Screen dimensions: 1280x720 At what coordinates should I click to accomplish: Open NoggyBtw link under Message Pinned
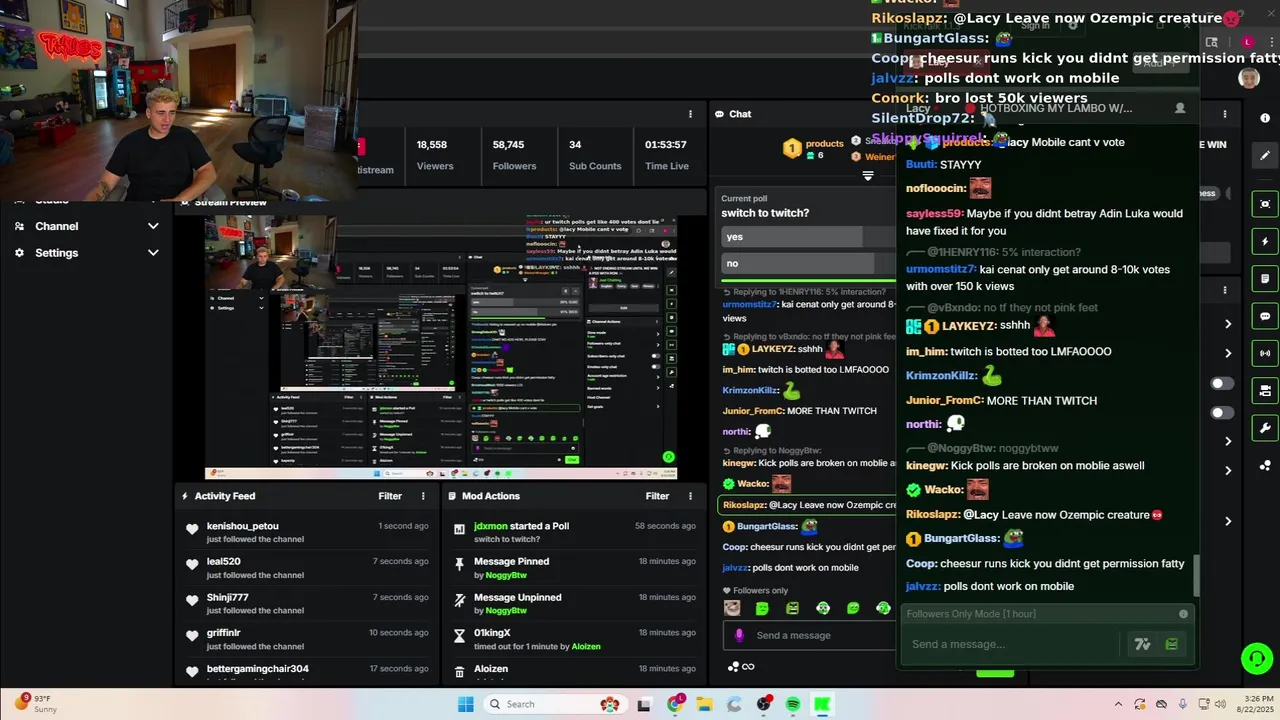(x=506, y=575)
